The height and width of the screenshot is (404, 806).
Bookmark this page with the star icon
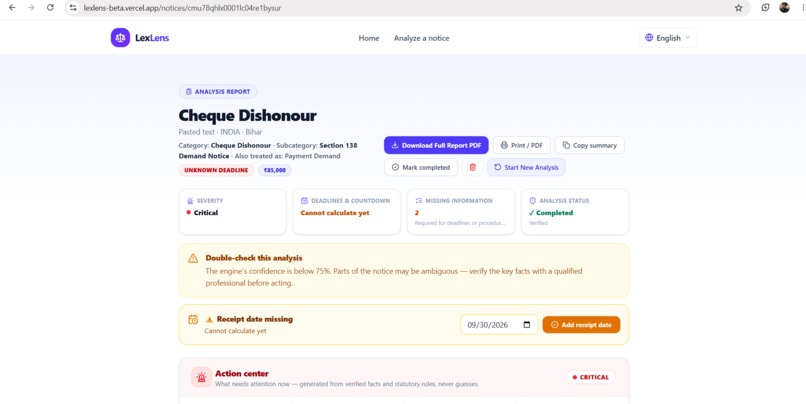click(739, 8)
